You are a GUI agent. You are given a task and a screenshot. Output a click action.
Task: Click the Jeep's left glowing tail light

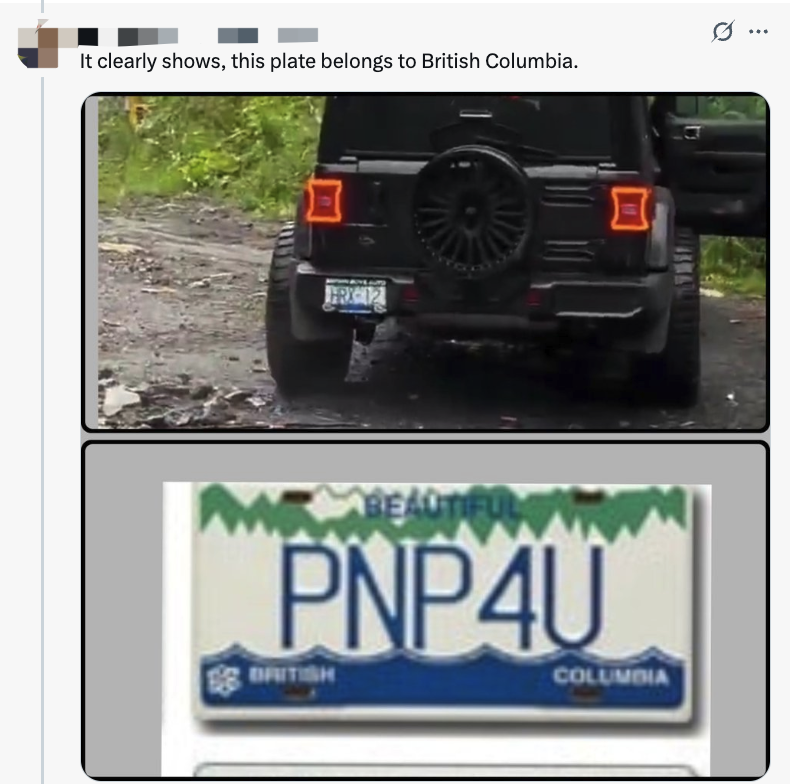[x=323, y=201]
